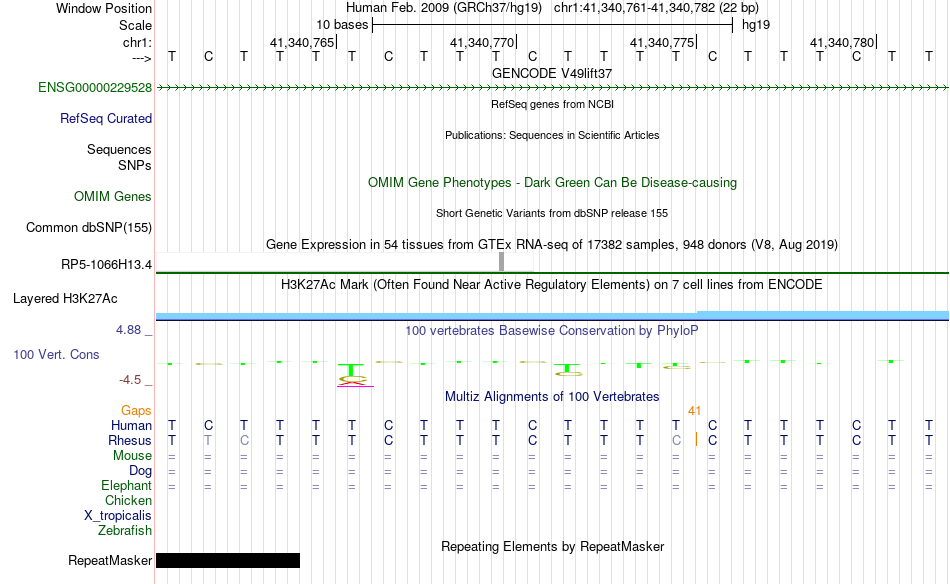
Task: Click the Chicken species label
Action: tap(128, 500)
